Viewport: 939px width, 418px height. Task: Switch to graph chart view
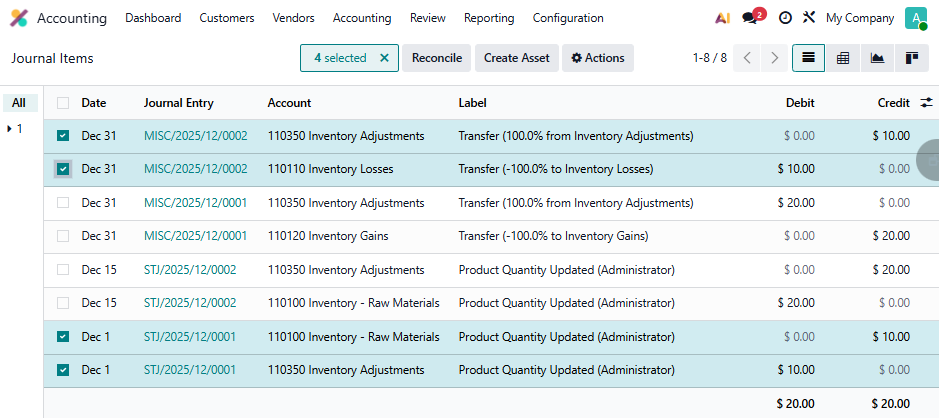(x=877, y=58)
